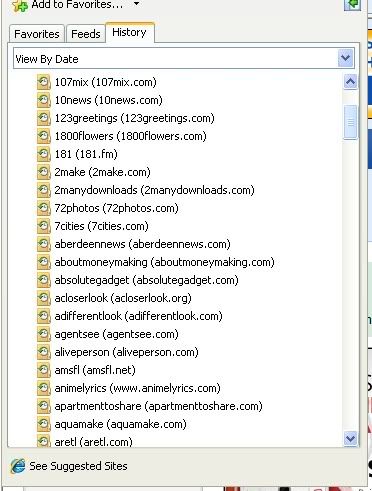
Task: Expand the 10news (10news.com) entry
Action: [108, 100]
